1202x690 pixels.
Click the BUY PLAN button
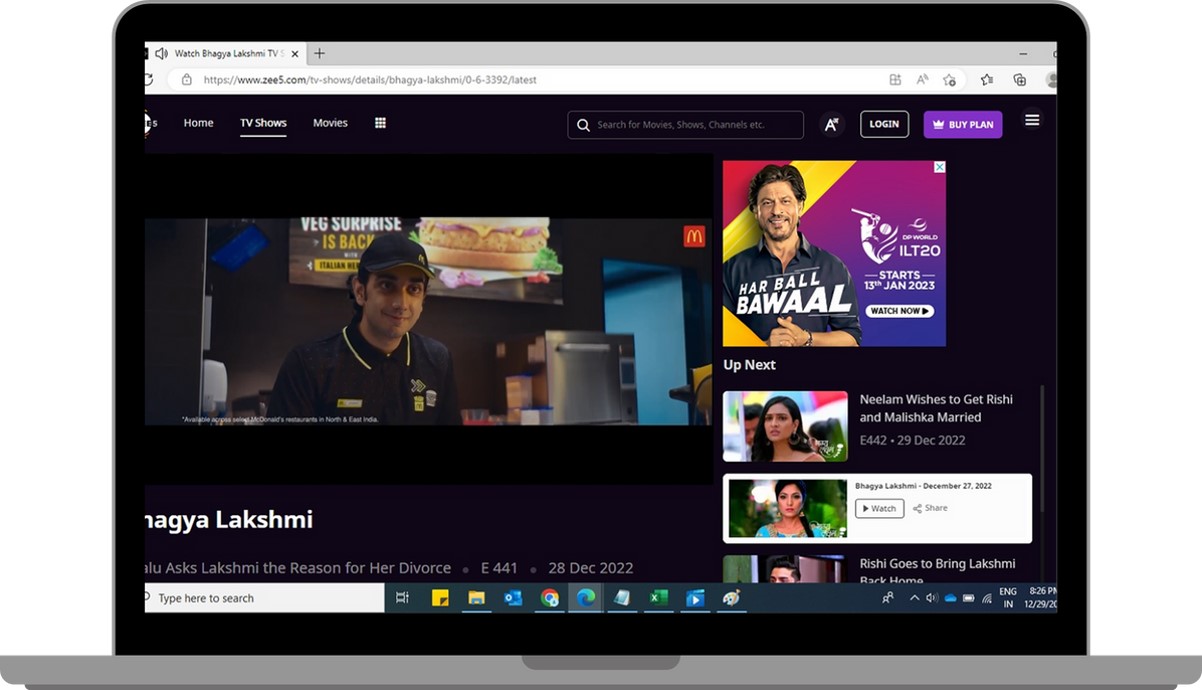click(963, 124)
